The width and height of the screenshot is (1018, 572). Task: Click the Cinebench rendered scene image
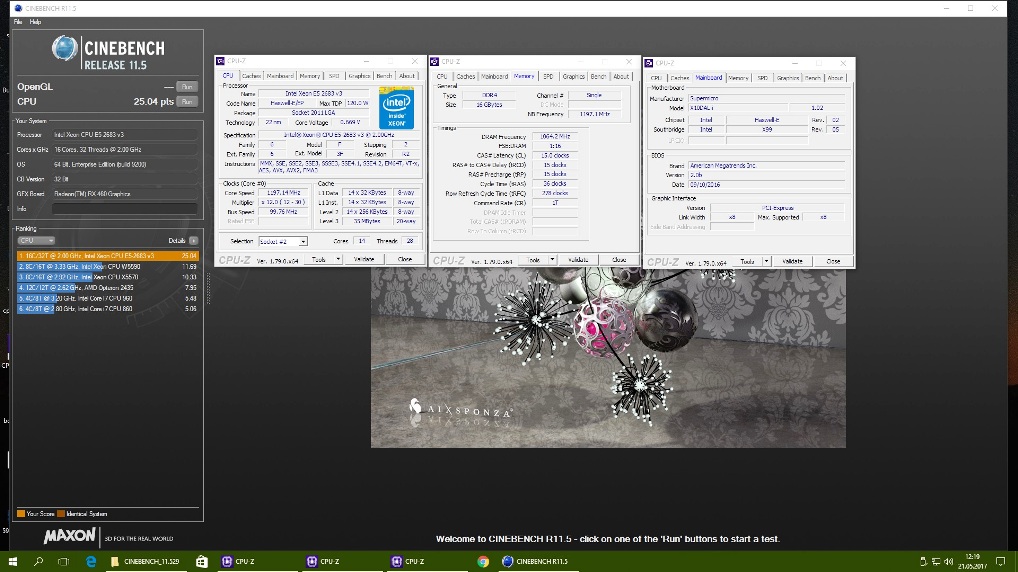pyautogui.click(x=608, y=358)
